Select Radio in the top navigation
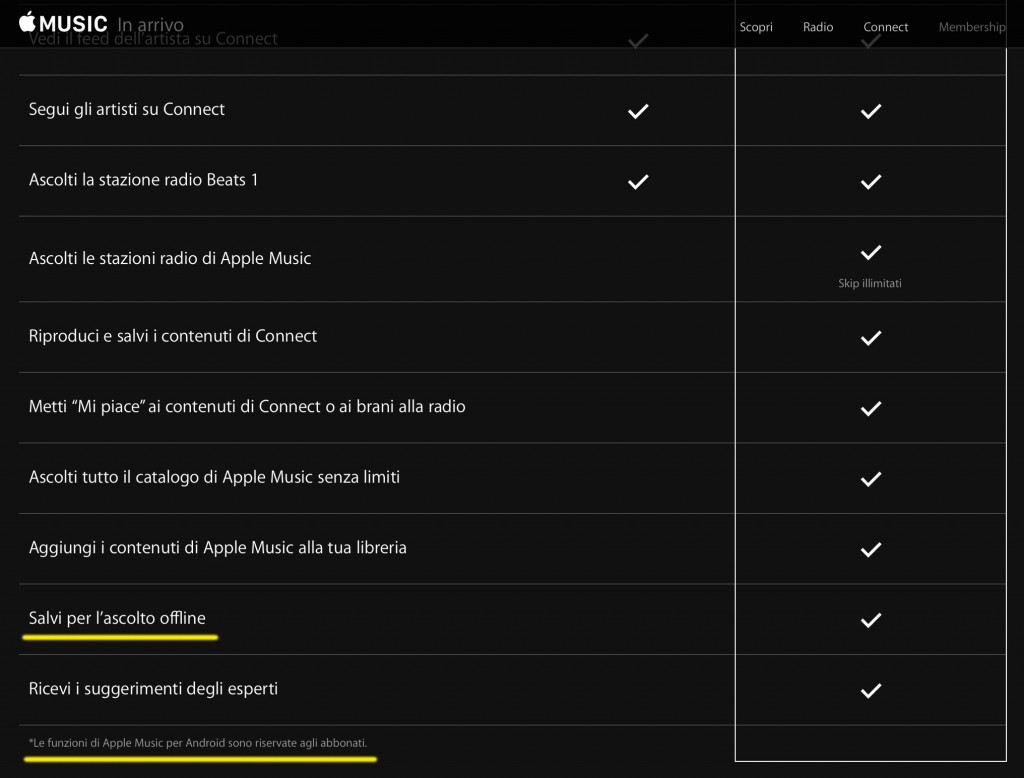This screenshot has height=778, width=1024. coord(817,27)
